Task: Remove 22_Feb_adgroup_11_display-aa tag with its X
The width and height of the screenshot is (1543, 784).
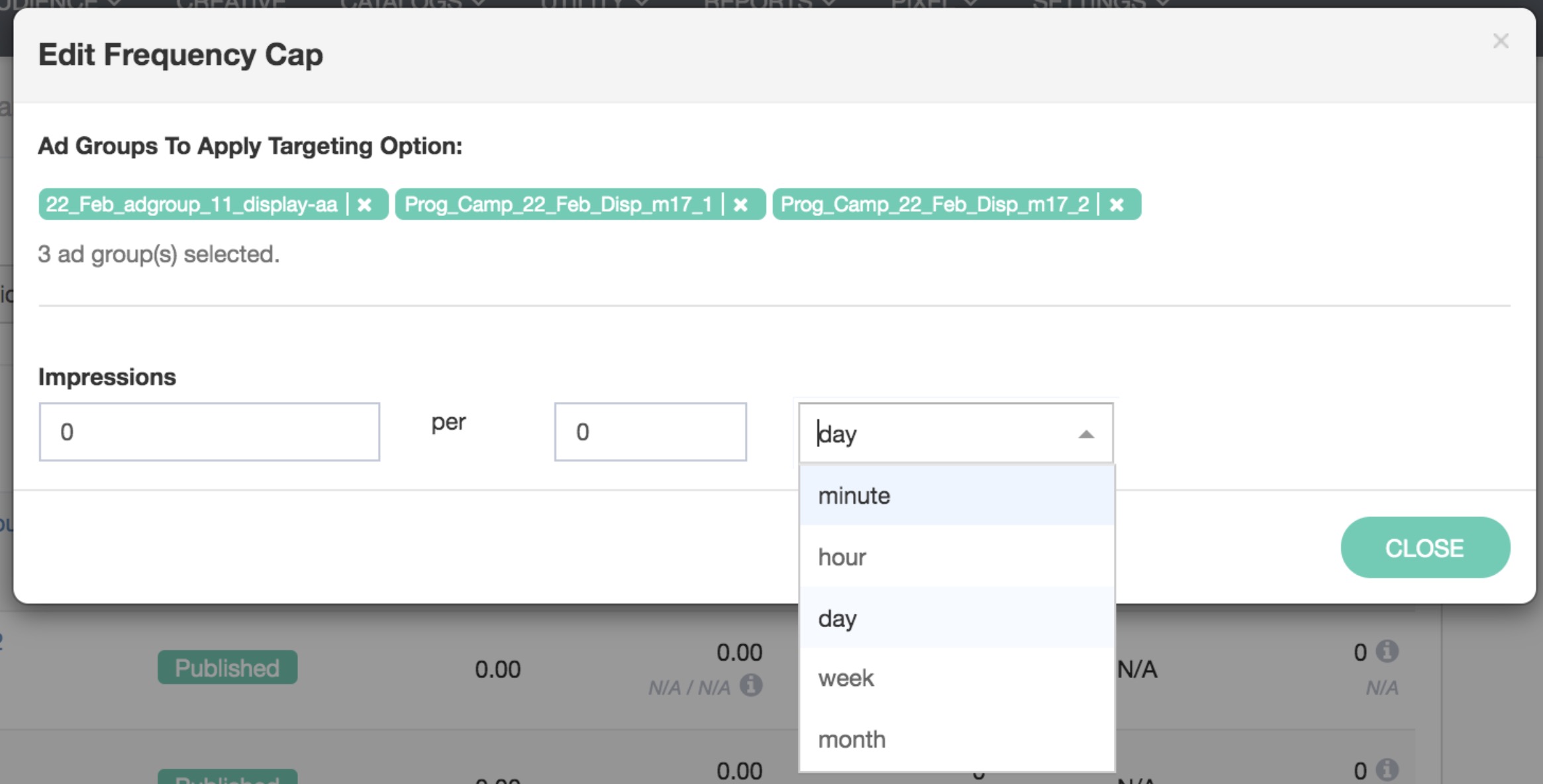Action: tap(364, 205)
